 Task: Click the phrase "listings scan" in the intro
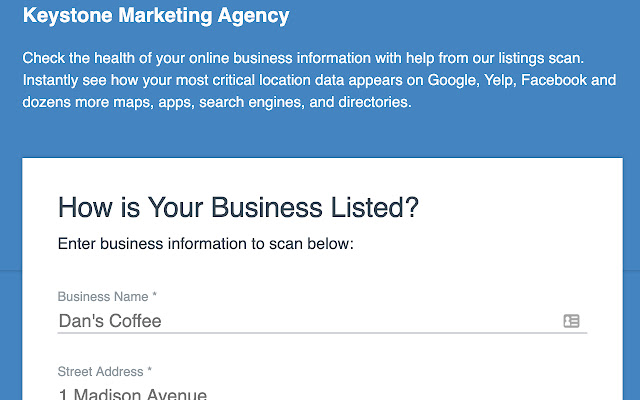click(x=559, y=57)
